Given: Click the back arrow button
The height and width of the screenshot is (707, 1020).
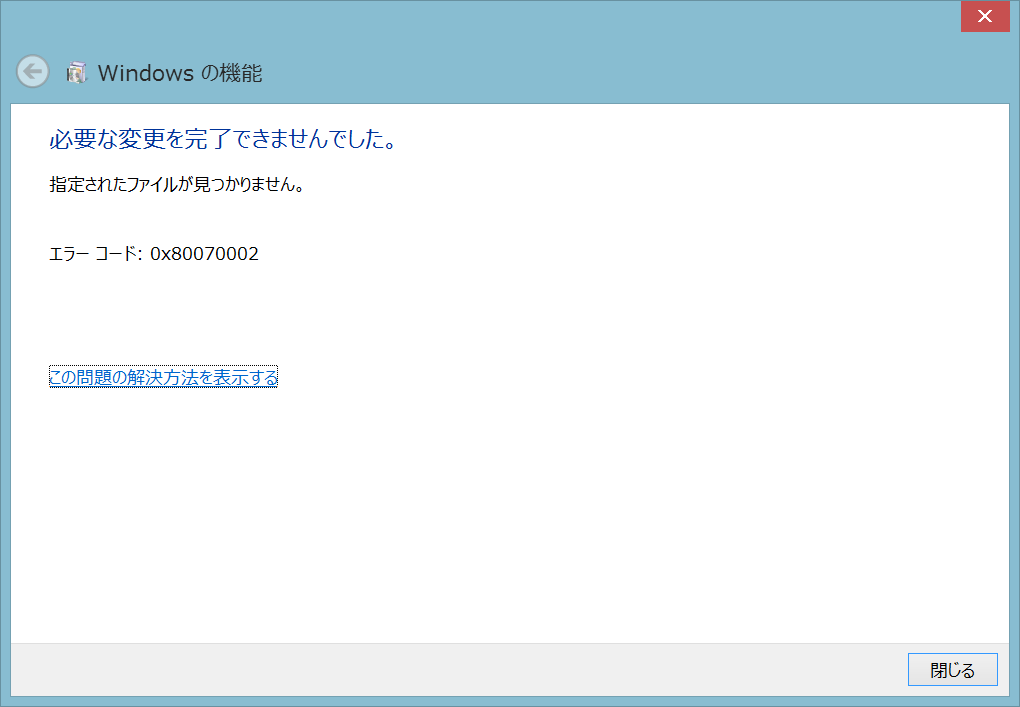Looking at the screenshot, I should (x=32, y=71).
